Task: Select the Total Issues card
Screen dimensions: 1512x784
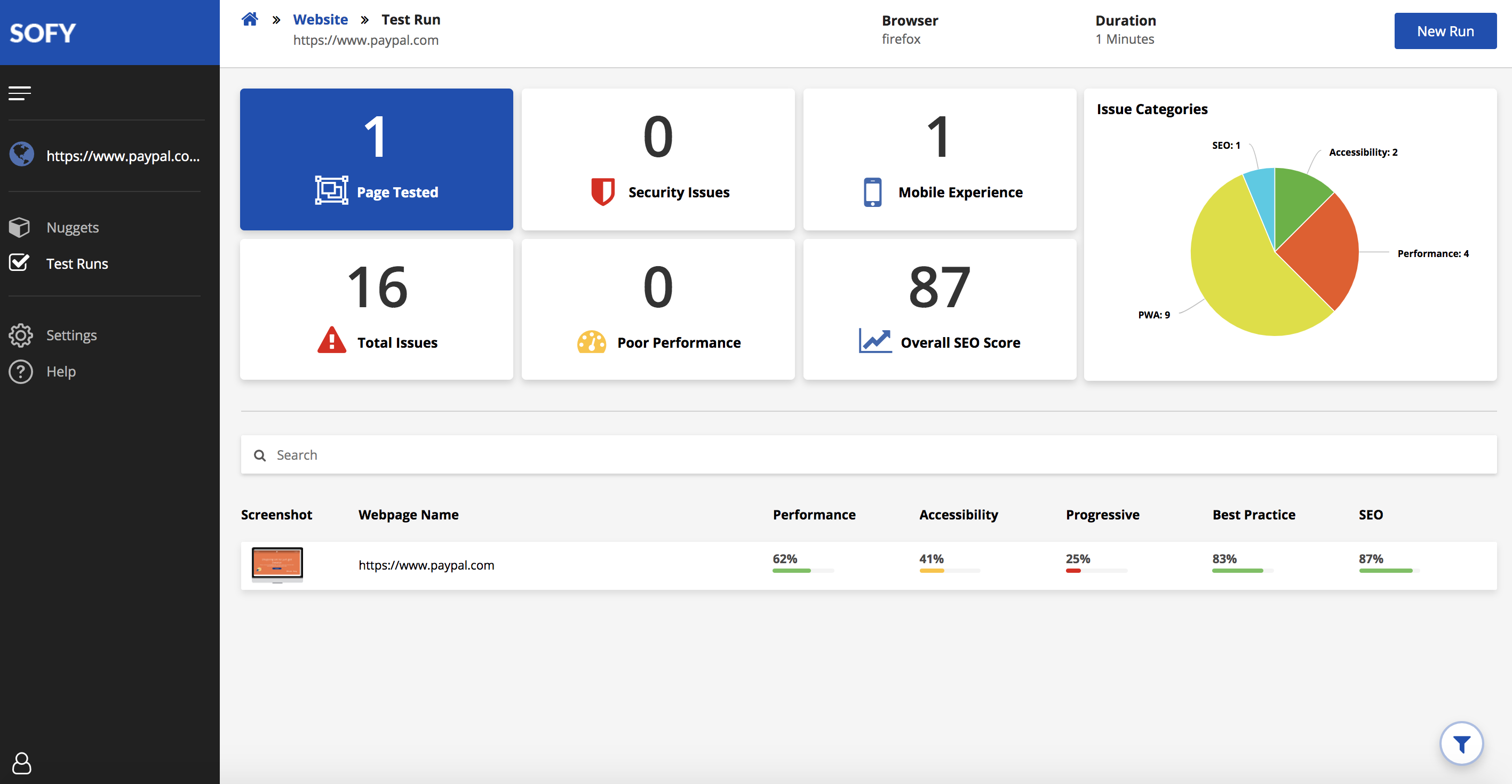Action: [376, 309]
